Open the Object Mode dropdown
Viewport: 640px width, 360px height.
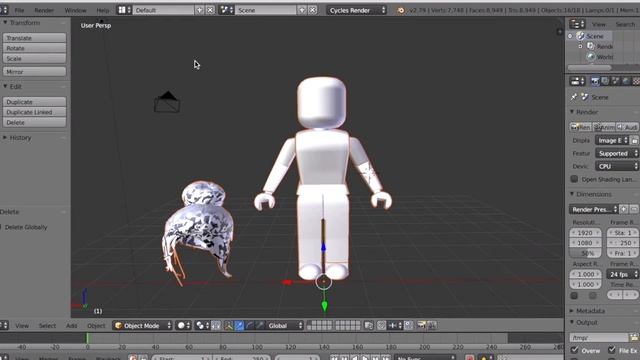click(x=142, y=325)
